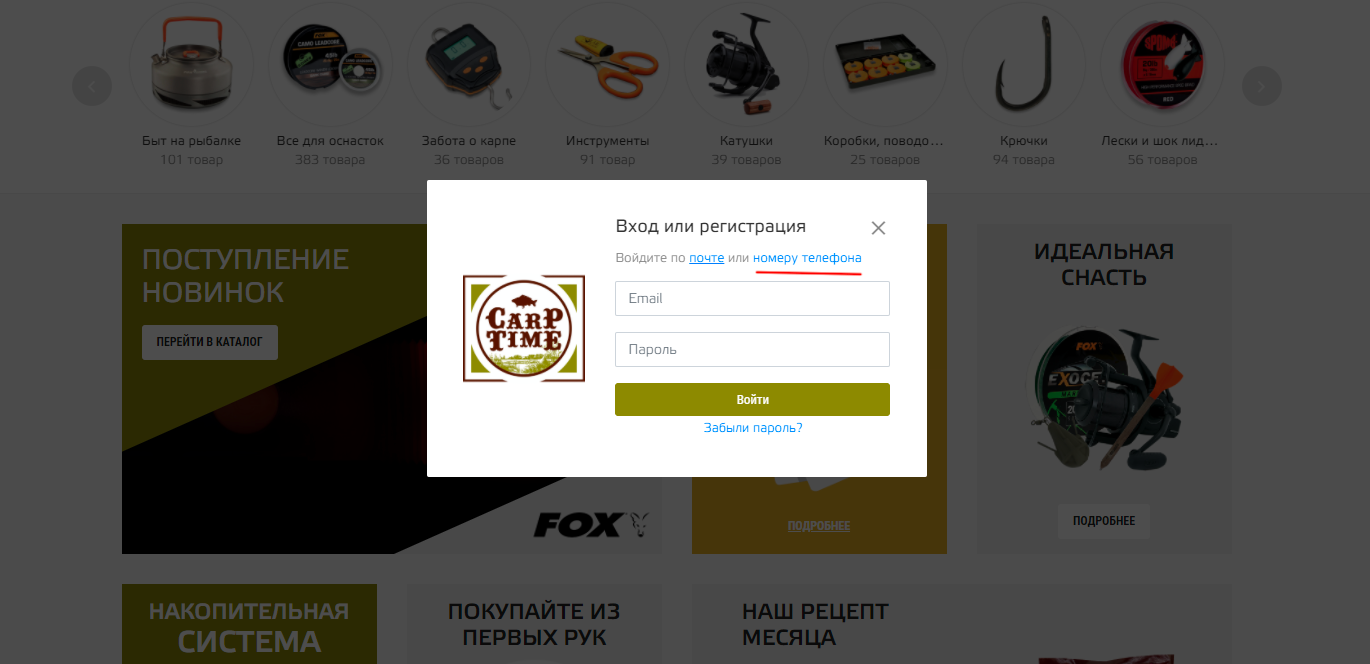The height and width of the screenshot is (664, 1370).
Task: Click the Carp Time logo
Action: pos(524,328)
